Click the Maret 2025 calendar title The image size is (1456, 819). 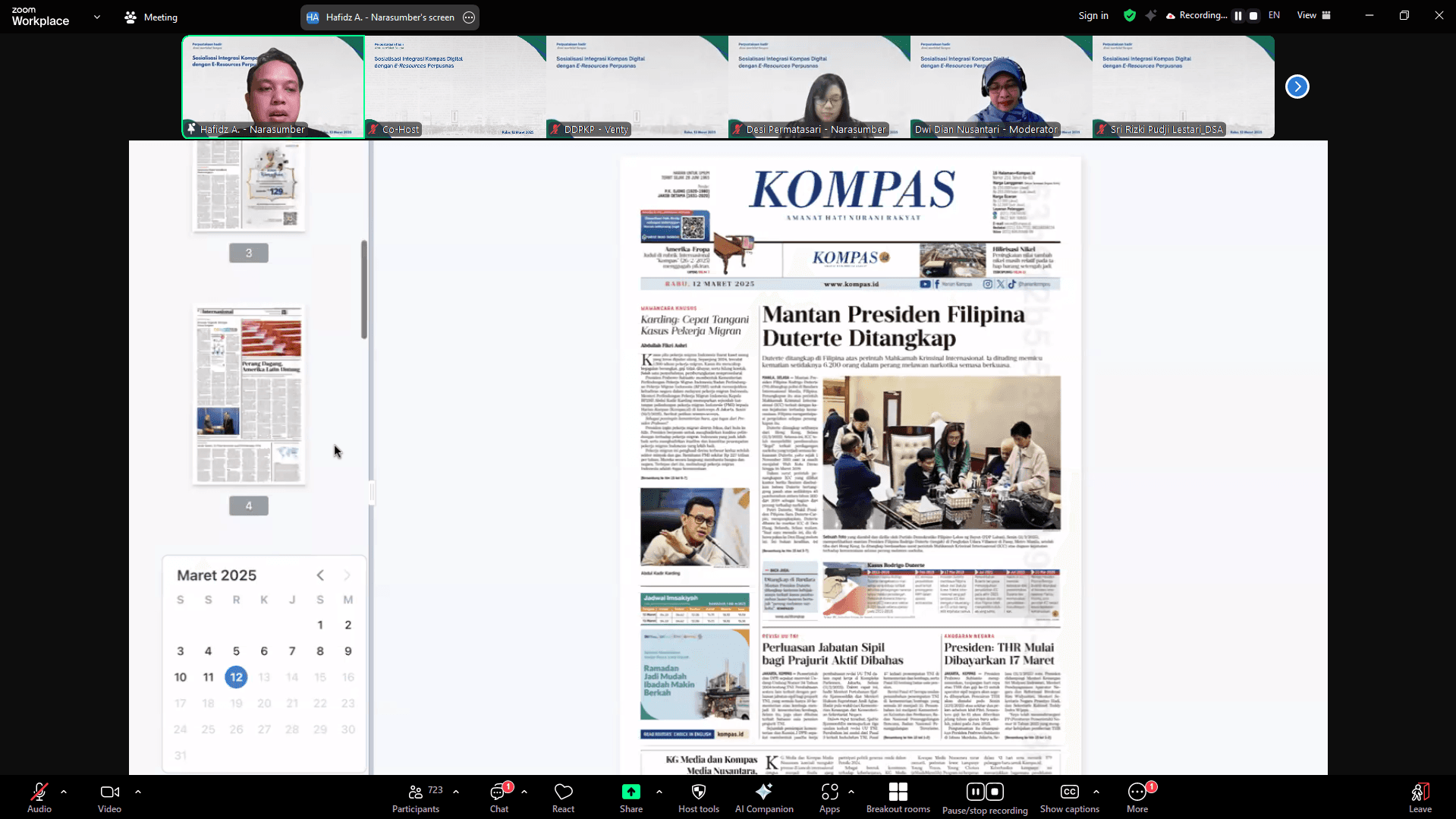(x=216, y=575)
